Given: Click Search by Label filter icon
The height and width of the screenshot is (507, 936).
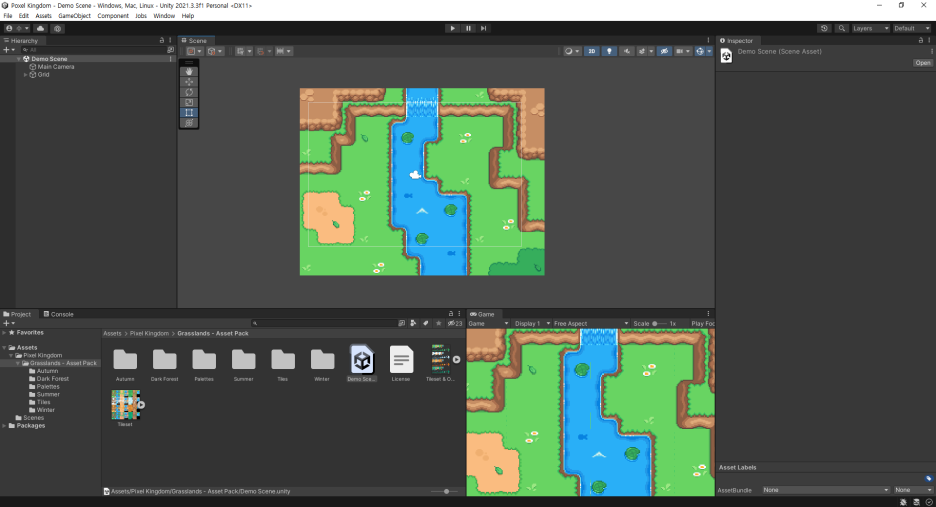Looking at the screenshot, I should 426,323.
